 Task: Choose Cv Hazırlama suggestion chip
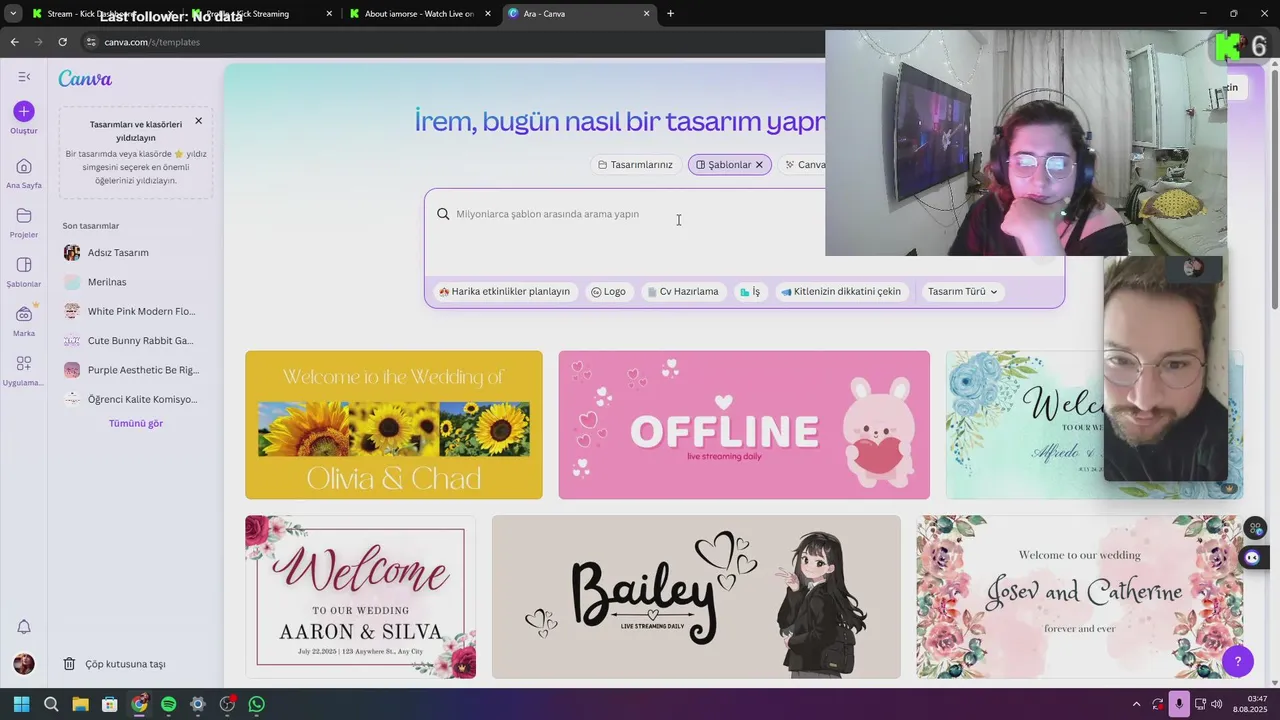click(683, 292)
